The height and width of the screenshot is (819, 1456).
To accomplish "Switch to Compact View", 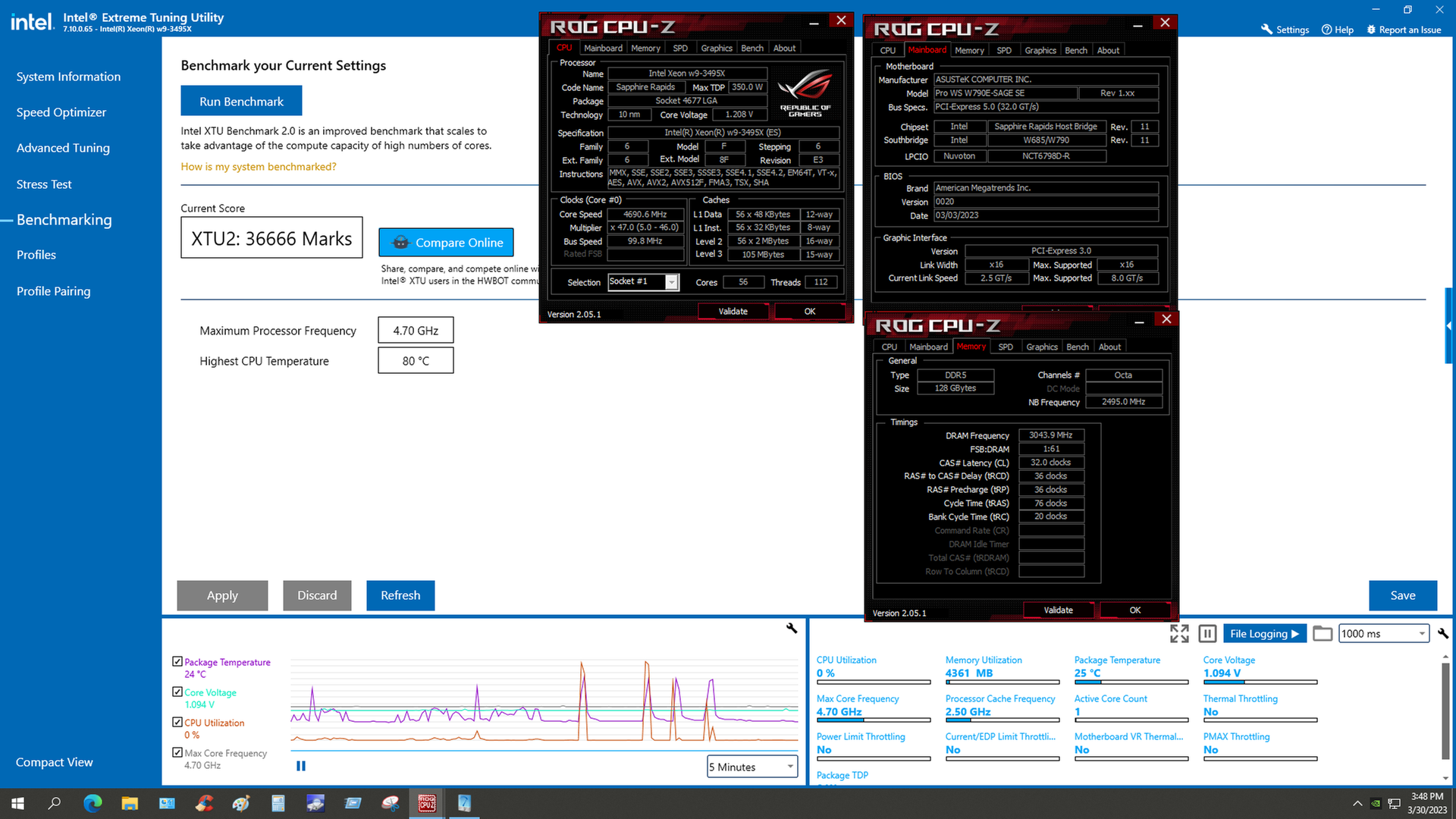I will 54,762.
